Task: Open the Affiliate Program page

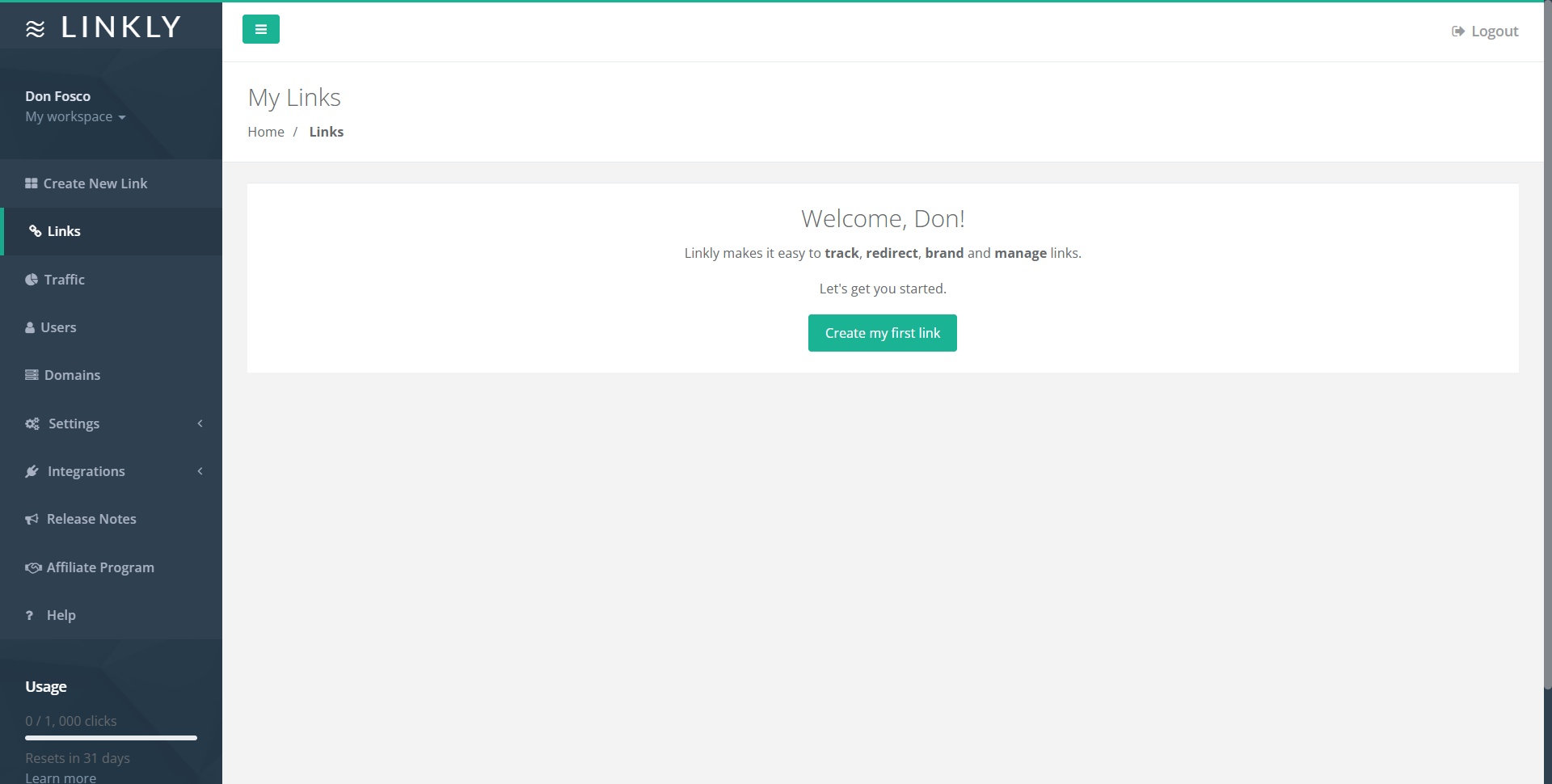Action: tap(111, 567)
